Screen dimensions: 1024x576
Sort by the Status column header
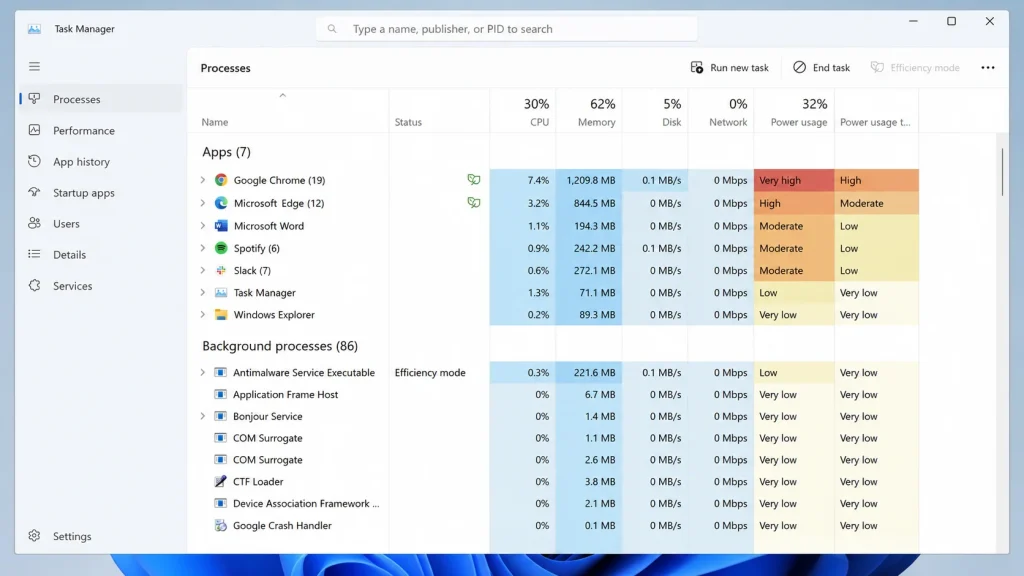440,111
